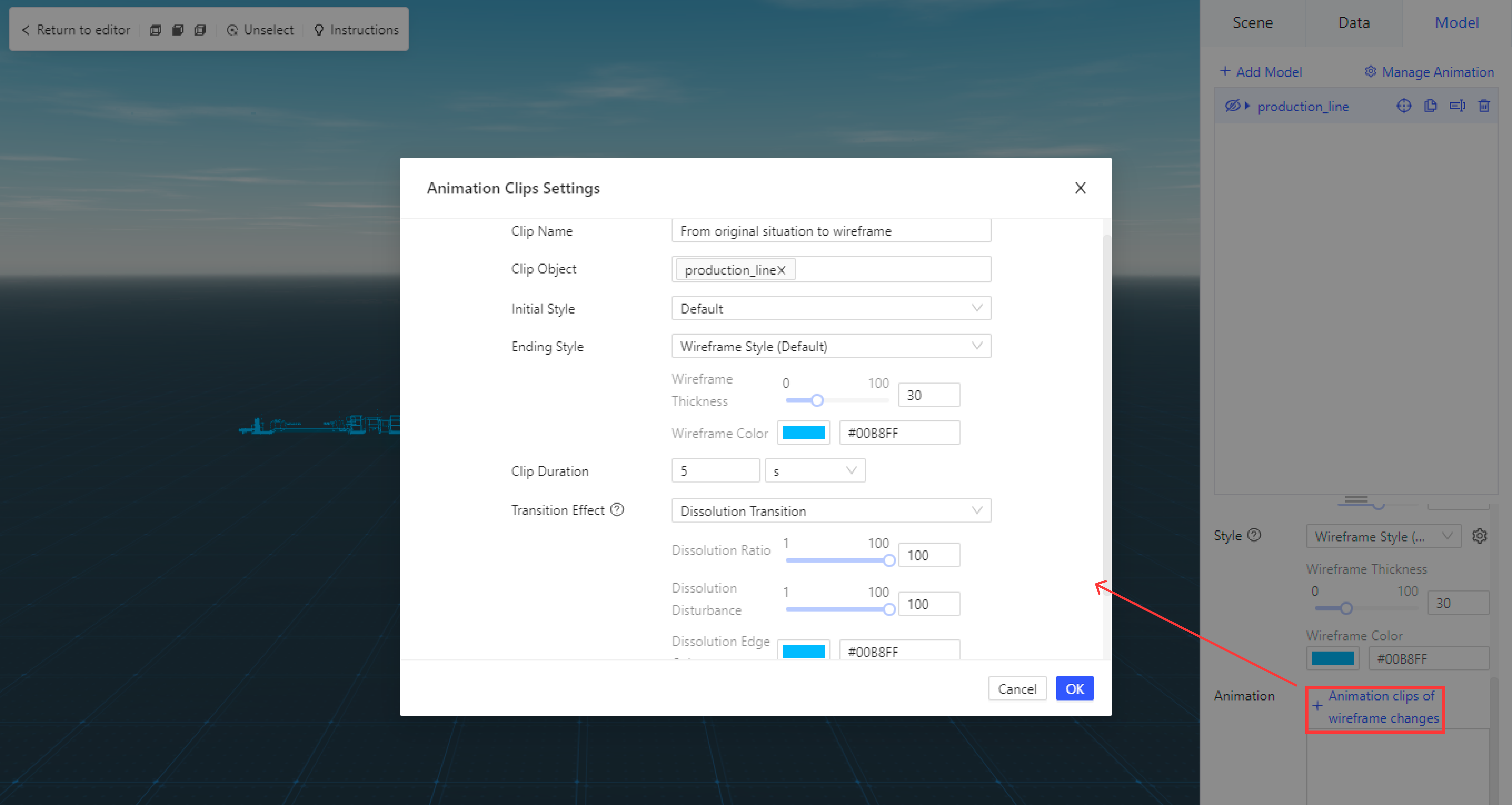This screenshot has width=1512, height=805.
Task: Open the Instructions help
Action: [356, 29]
